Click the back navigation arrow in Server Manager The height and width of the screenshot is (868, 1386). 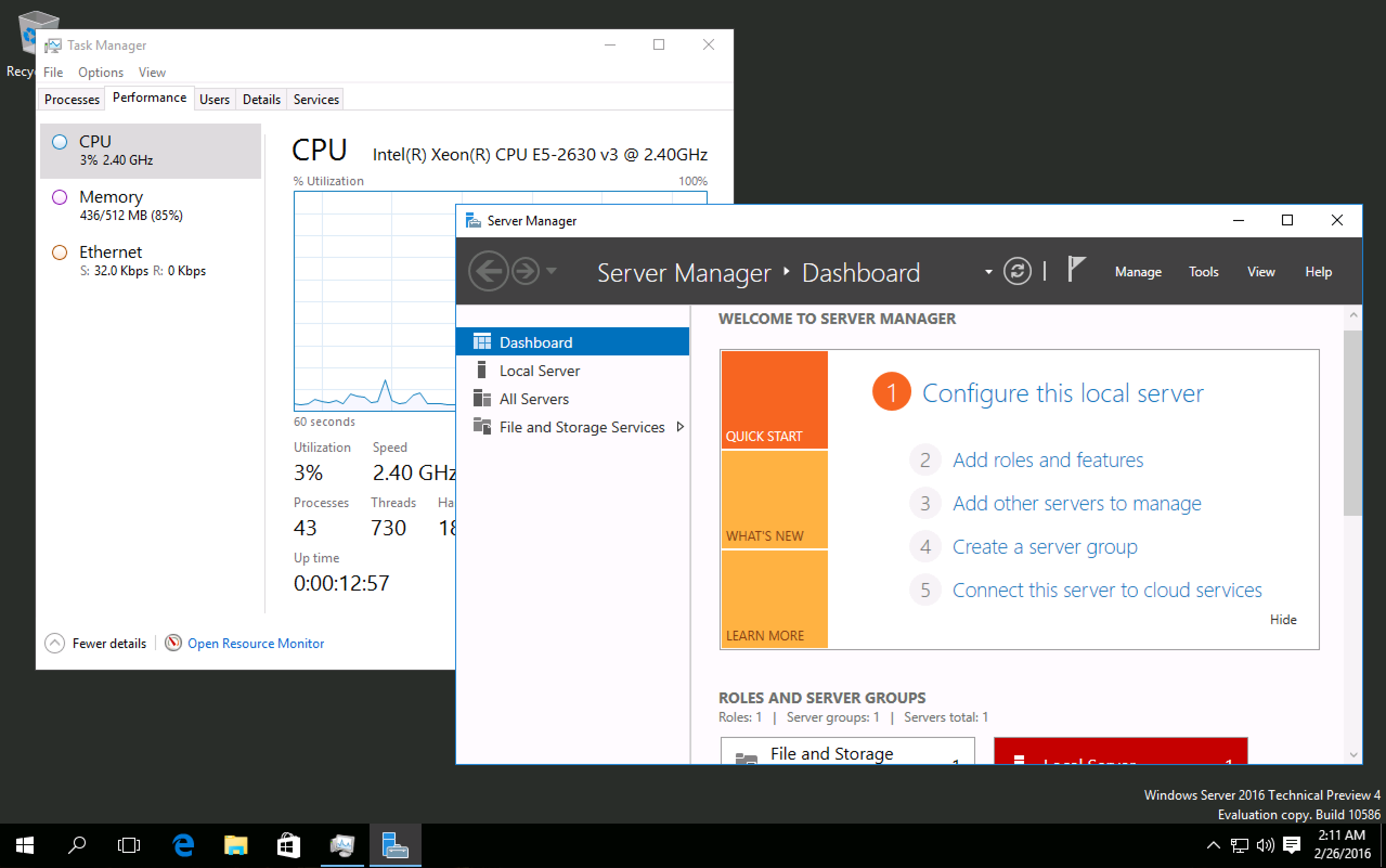click(490, 271)
